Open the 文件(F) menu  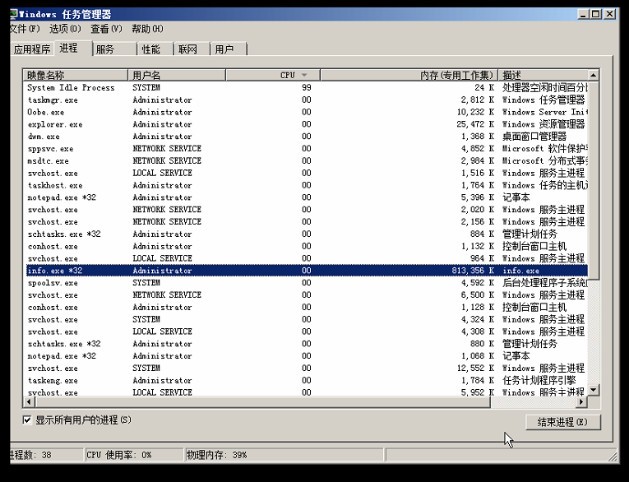25,29
